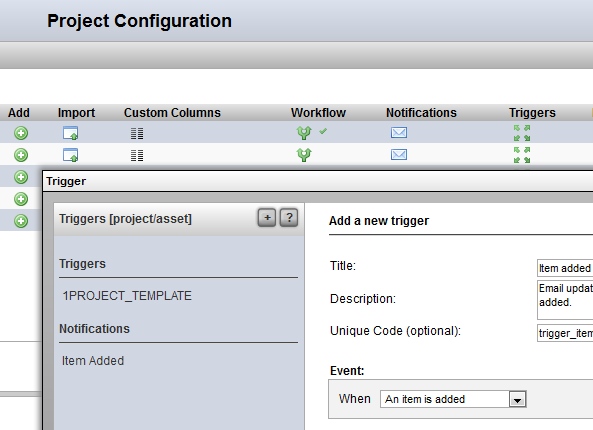
Task: Open the first row Triggers arrows icon
Action: pos(522,133)
